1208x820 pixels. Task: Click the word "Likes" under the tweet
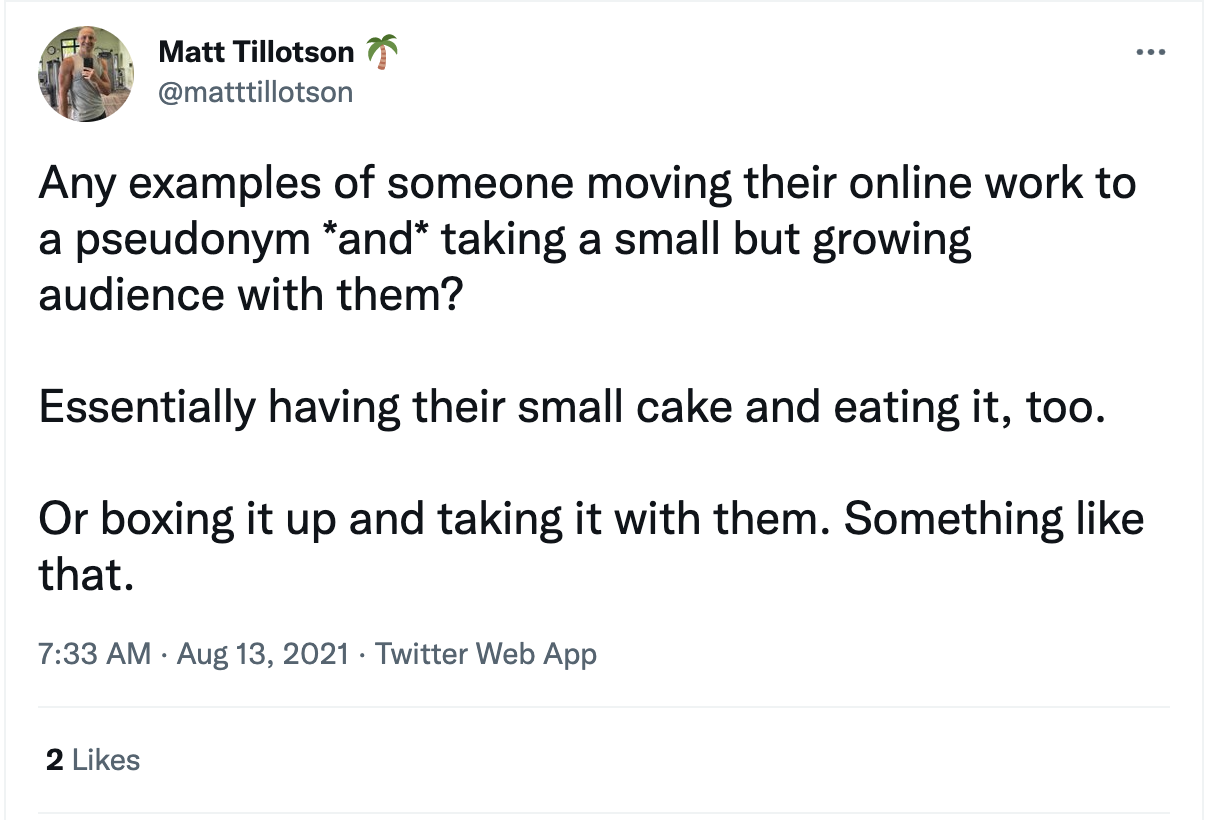106,760
